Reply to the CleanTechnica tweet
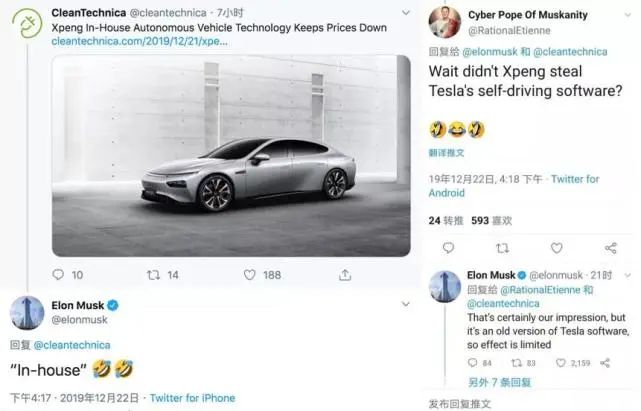The image size is (641, 411). click(x=60, y=275)
